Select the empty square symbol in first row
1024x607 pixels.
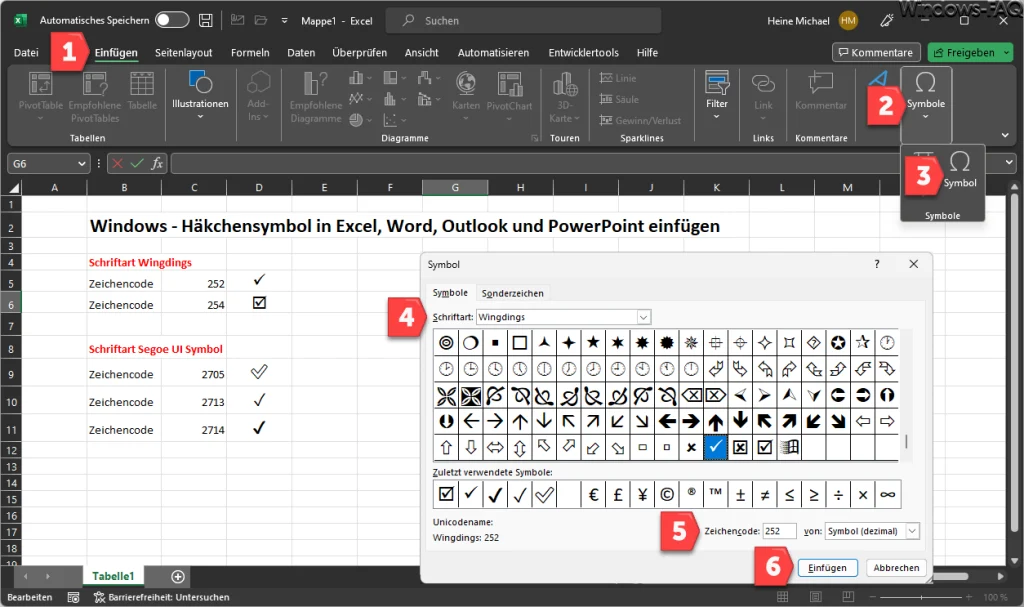click(x=520, y=342)
